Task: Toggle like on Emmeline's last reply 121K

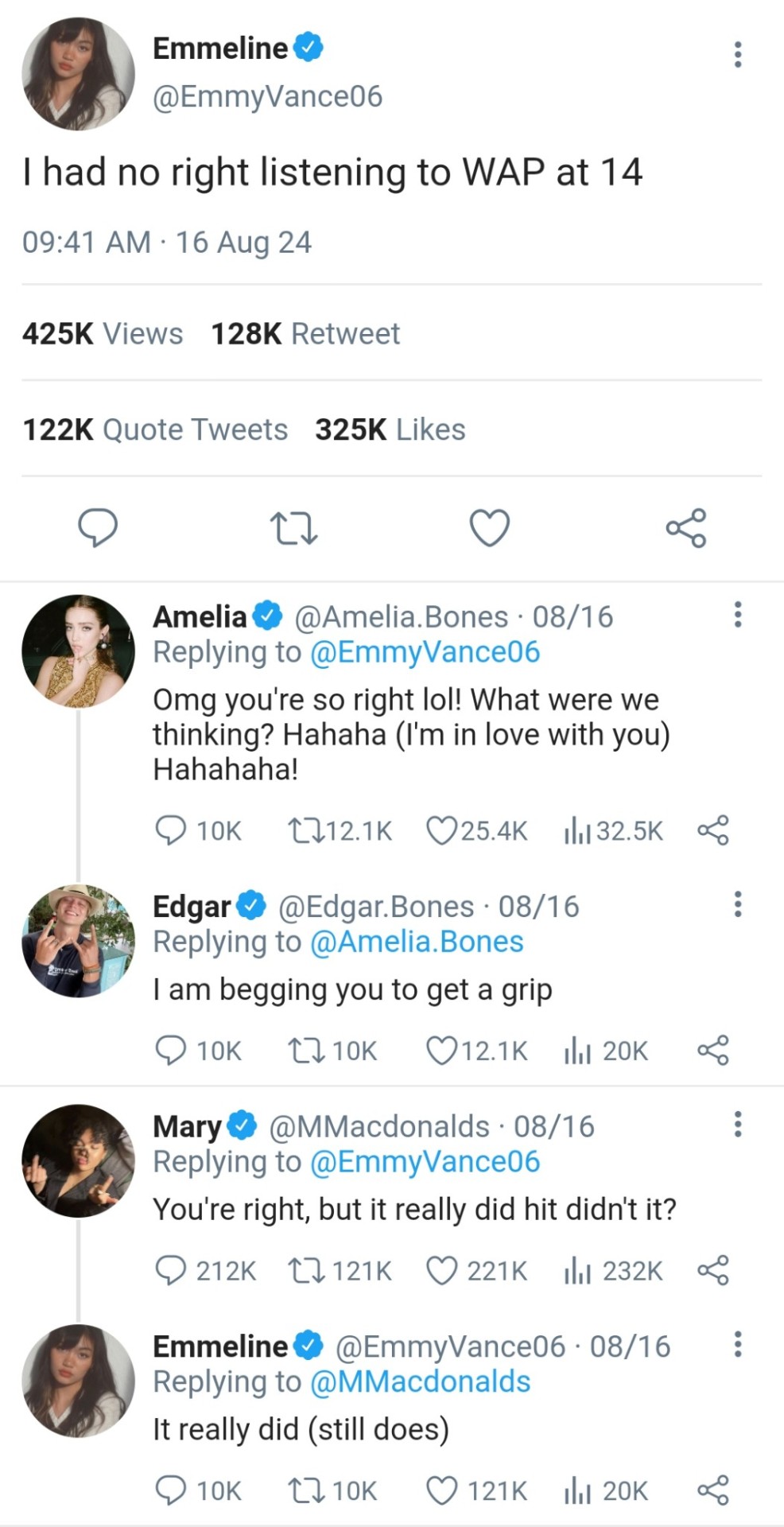Action: 441,1490
